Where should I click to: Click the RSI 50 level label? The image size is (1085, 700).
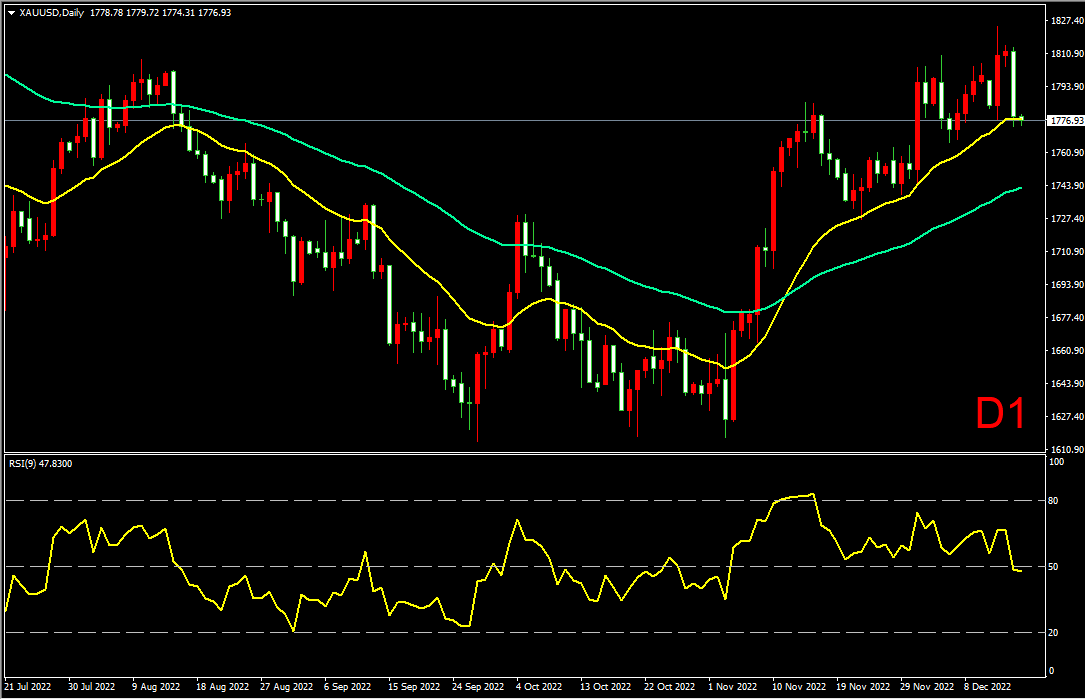click(1052, 567)
